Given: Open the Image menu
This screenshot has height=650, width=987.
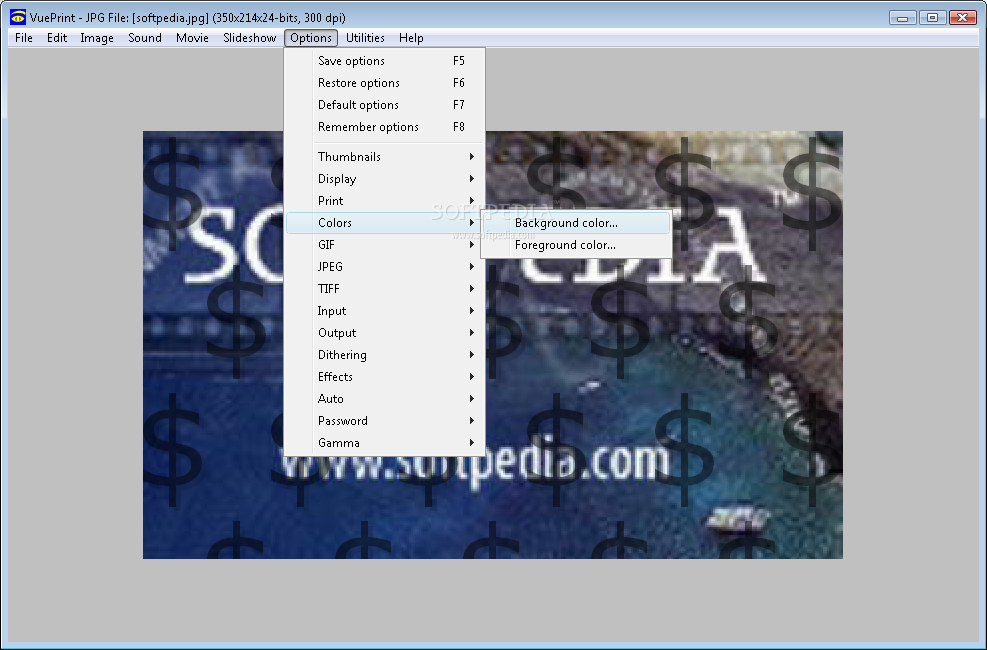Looking at the screenshot, I should (x=97, y=38).
